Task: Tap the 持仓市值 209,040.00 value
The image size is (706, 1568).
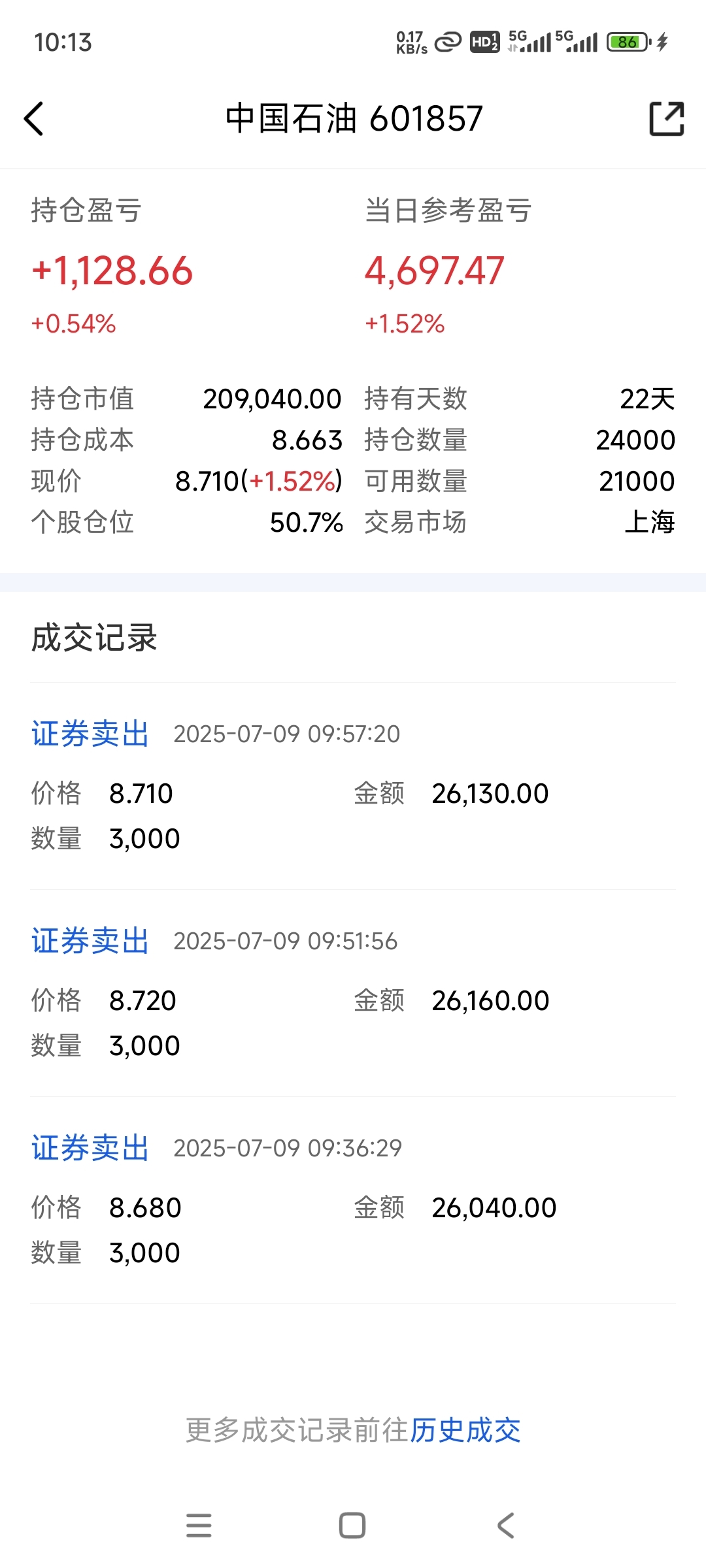Action: (272, 399)
